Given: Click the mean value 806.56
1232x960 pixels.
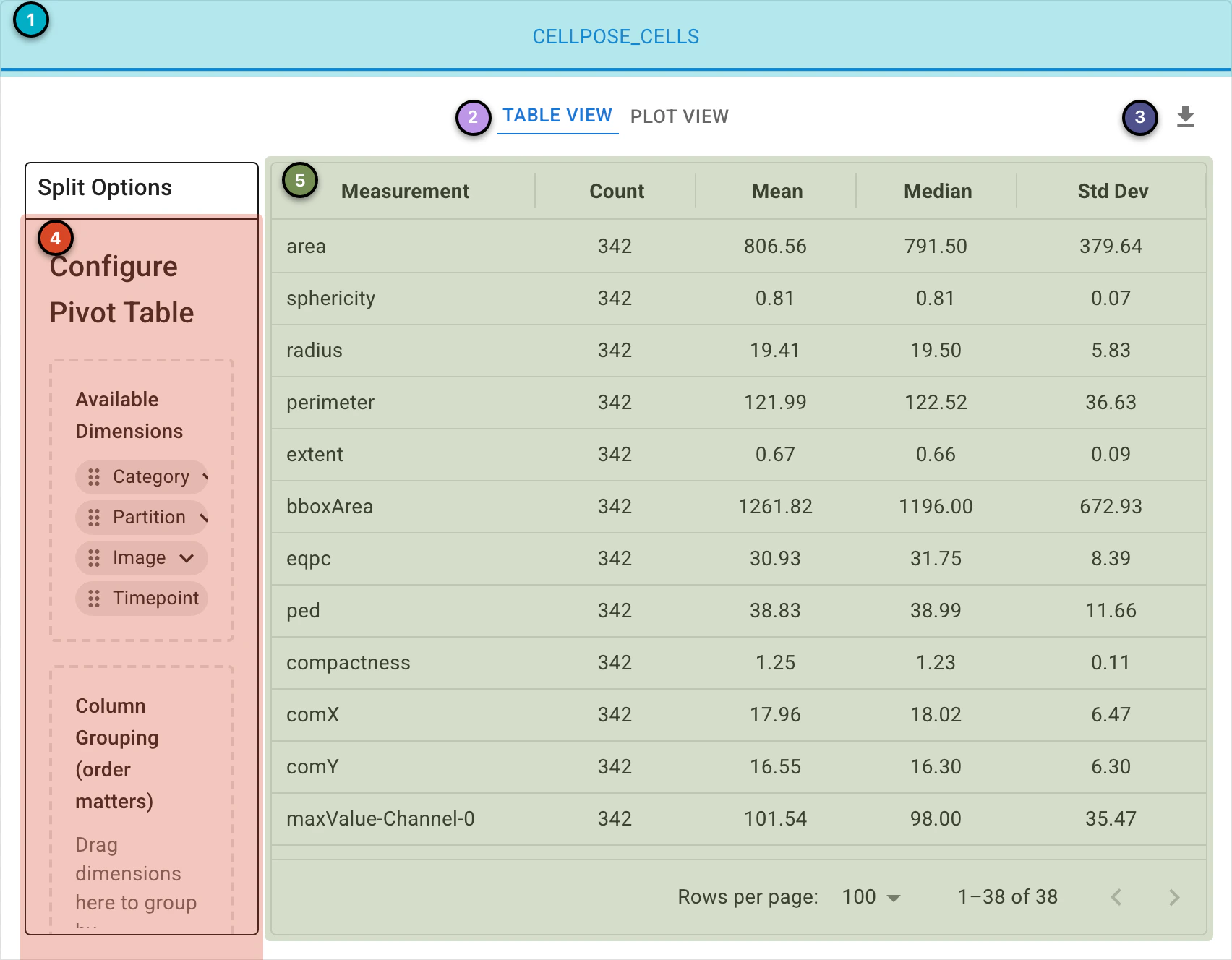Looking at the screenshot, I should click(775, 247).
